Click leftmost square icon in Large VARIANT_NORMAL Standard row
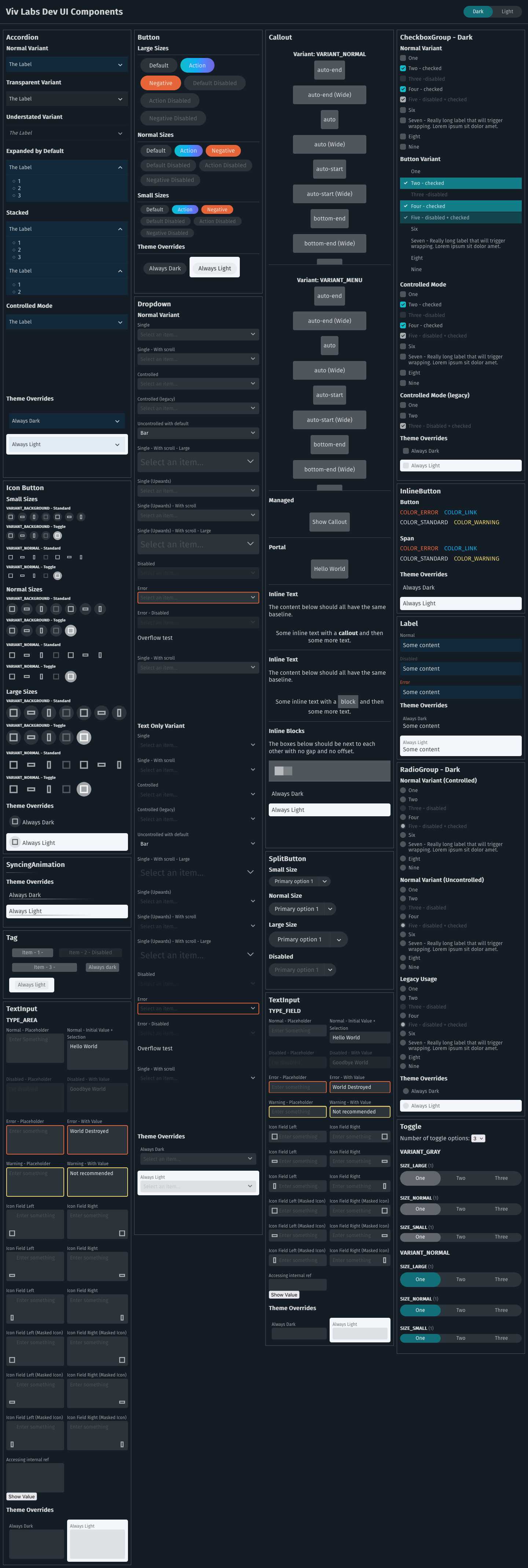The width and height of the screenshot is (528, 1568). (13, 765)
